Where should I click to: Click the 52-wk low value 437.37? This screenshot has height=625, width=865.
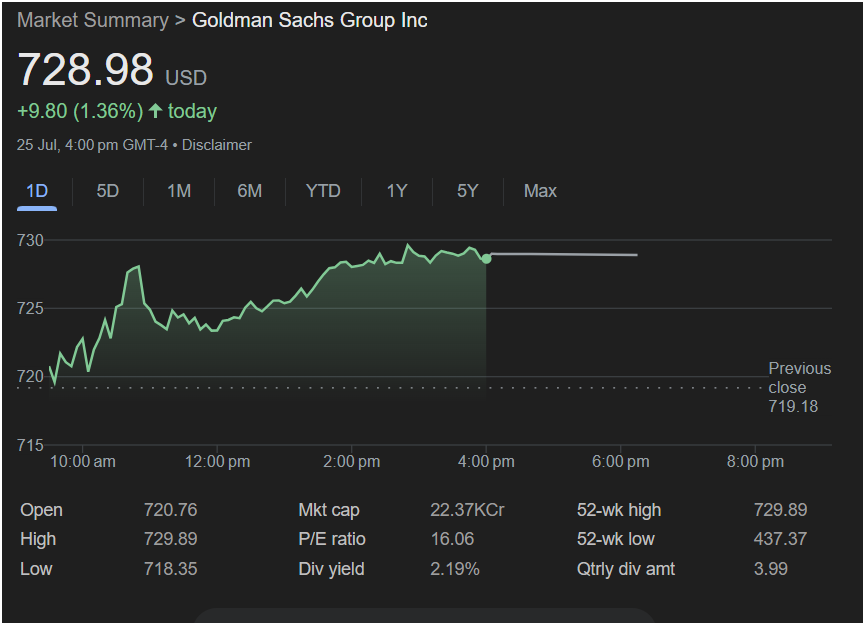[781, 539]
